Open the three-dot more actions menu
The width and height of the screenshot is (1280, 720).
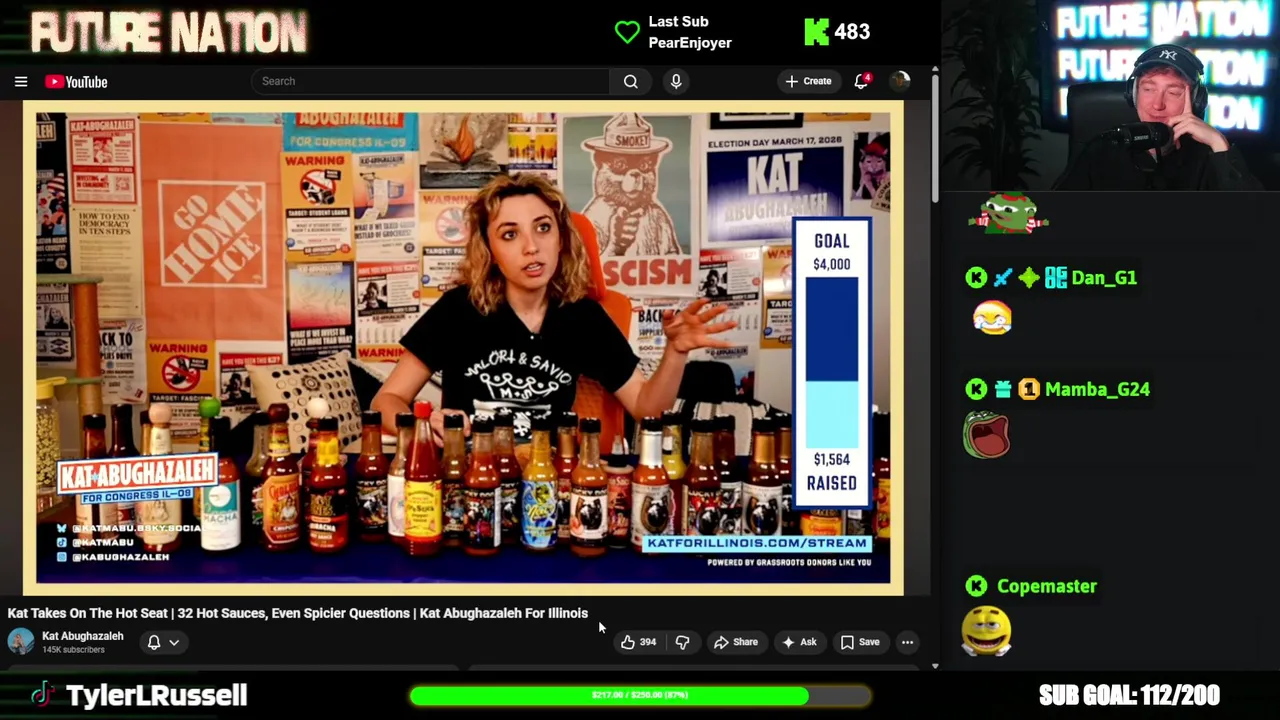907,642
